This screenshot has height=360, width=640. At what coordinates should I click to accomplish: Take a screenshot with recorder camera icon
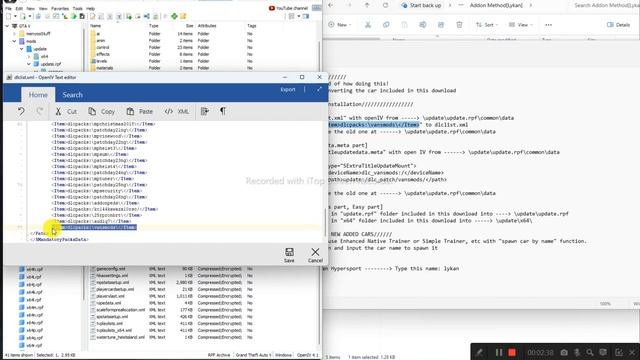pos(564,352)
